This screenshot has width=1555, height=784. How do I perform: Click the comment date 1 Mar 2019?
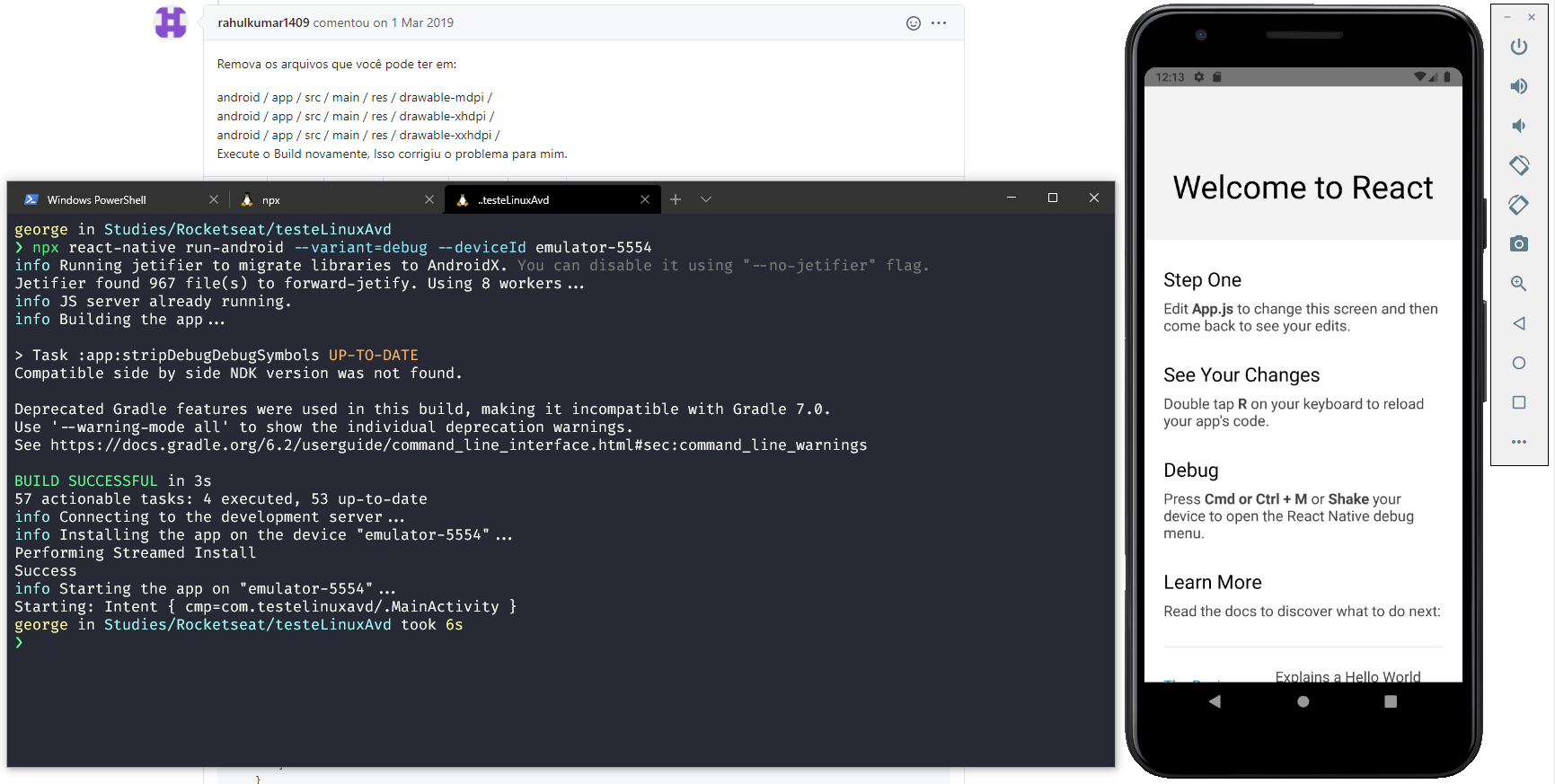[422, 22]
